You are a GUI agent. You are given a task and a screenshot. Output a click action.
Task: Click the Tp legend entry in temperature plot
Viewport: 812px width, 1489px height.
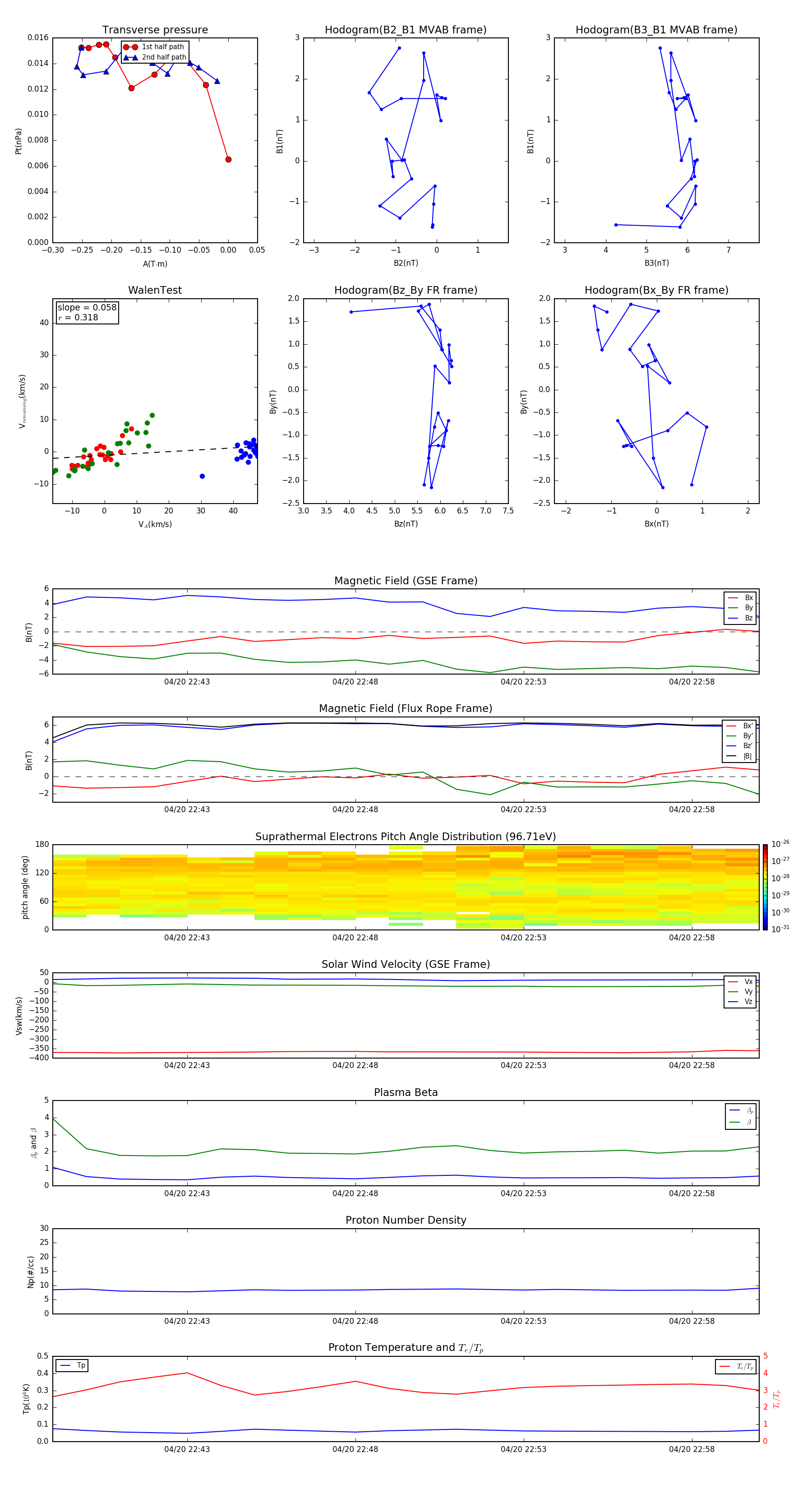72,1365
